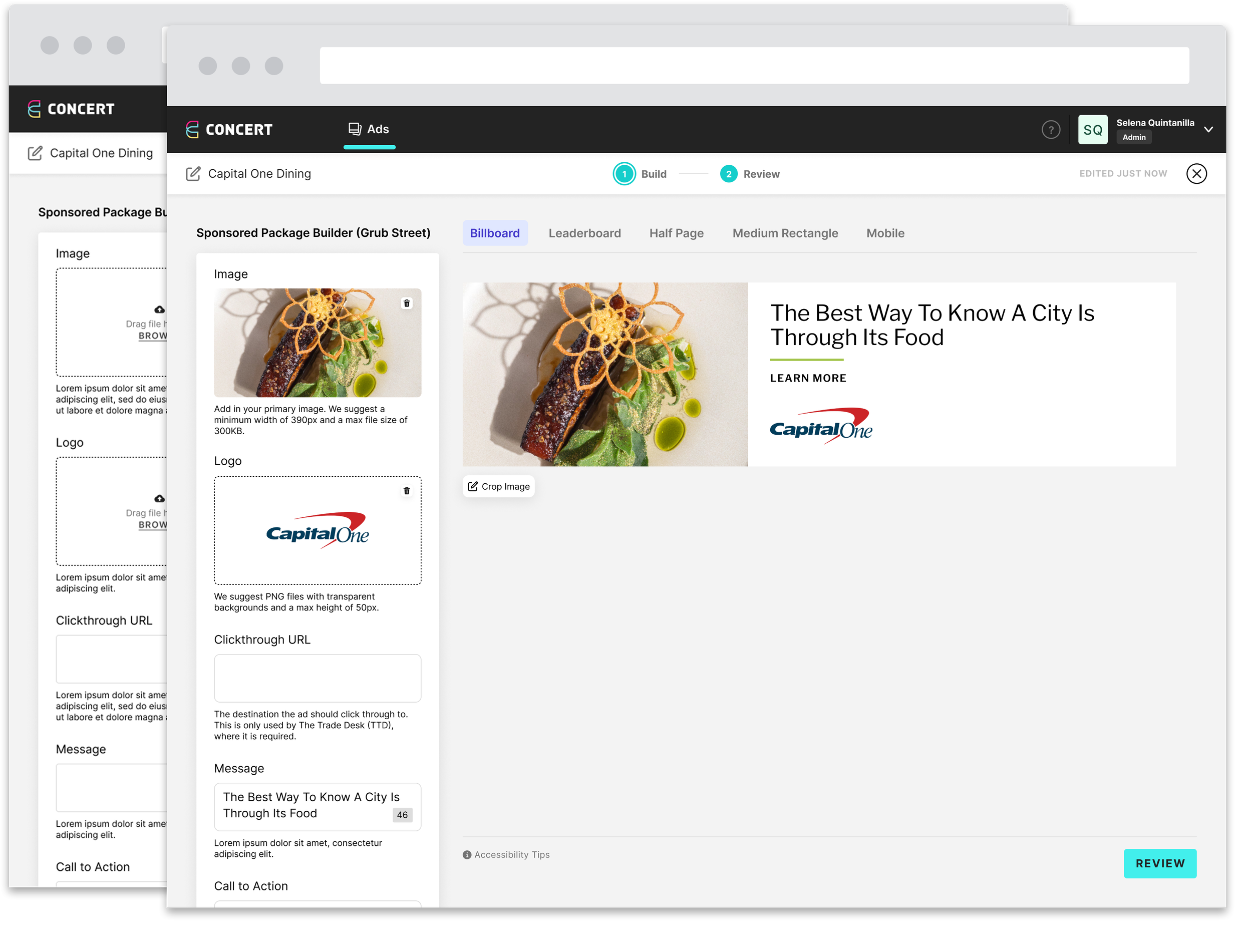Click the billboard preview food image
Image resolution: width=1252 pixels, height=952 pixels.
tap(605, 375)
